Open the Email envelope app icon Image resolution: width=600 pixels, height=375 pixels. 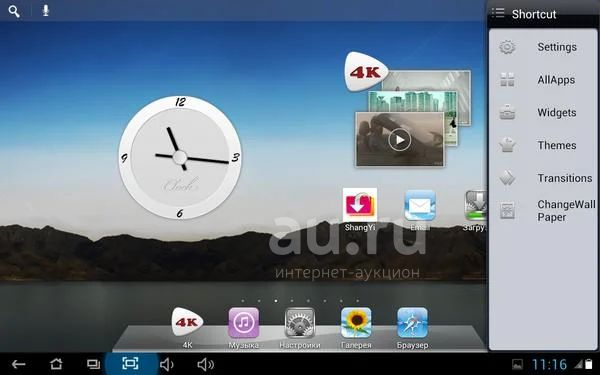point(420,205)
